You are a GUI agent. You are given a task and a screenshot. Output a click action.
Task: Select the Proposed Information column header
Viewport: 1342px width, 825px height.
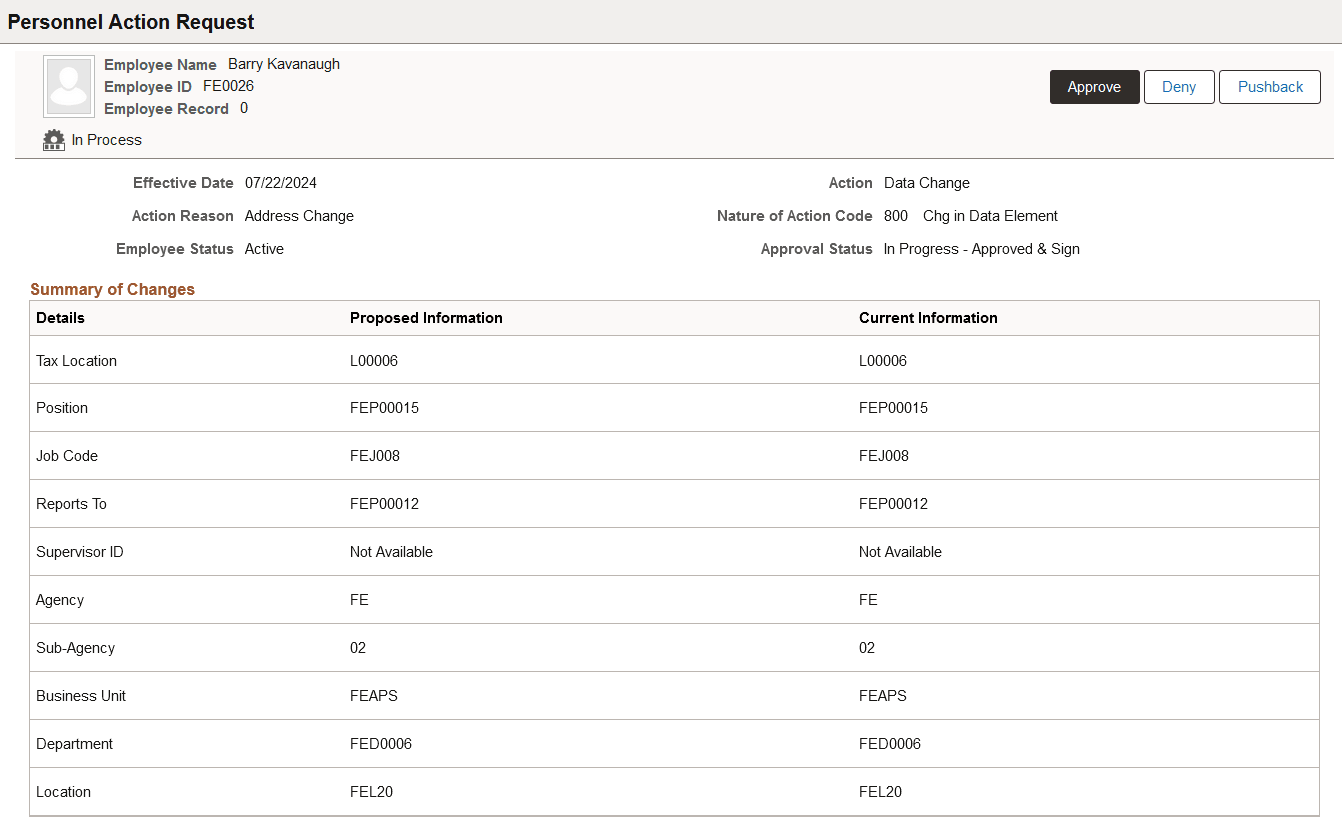426,318
